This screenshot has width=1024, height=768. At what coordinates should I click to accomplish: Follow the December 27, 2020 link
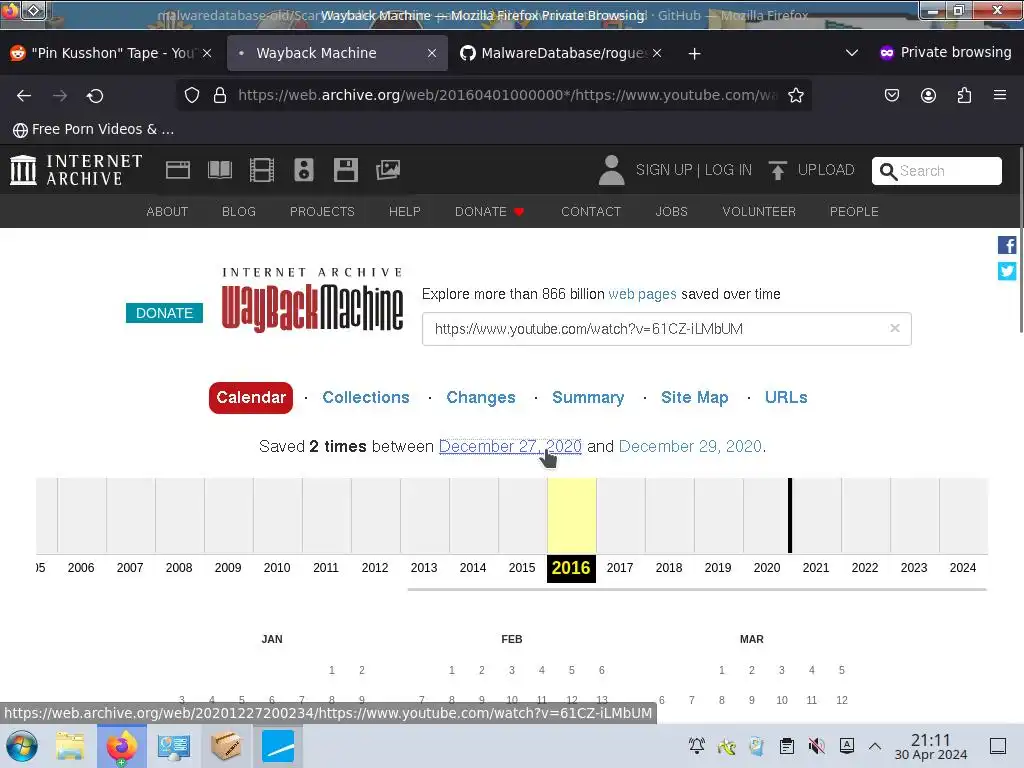click(510, 446)
